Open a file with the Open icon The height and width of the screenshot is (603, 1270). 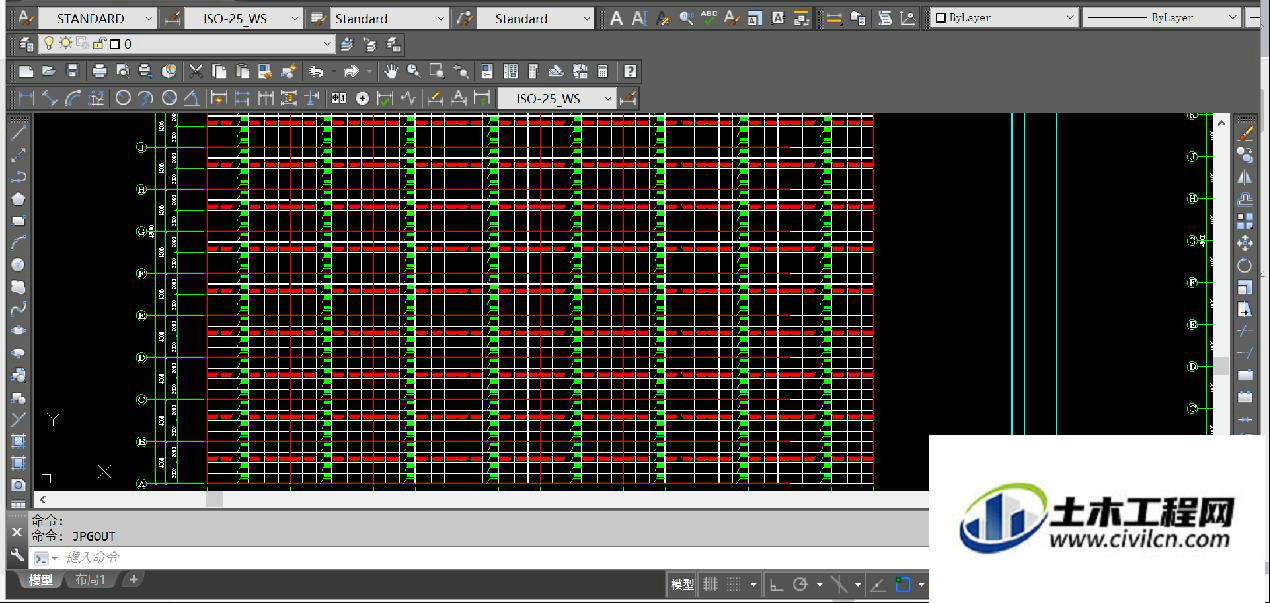(x=48, y=71)
